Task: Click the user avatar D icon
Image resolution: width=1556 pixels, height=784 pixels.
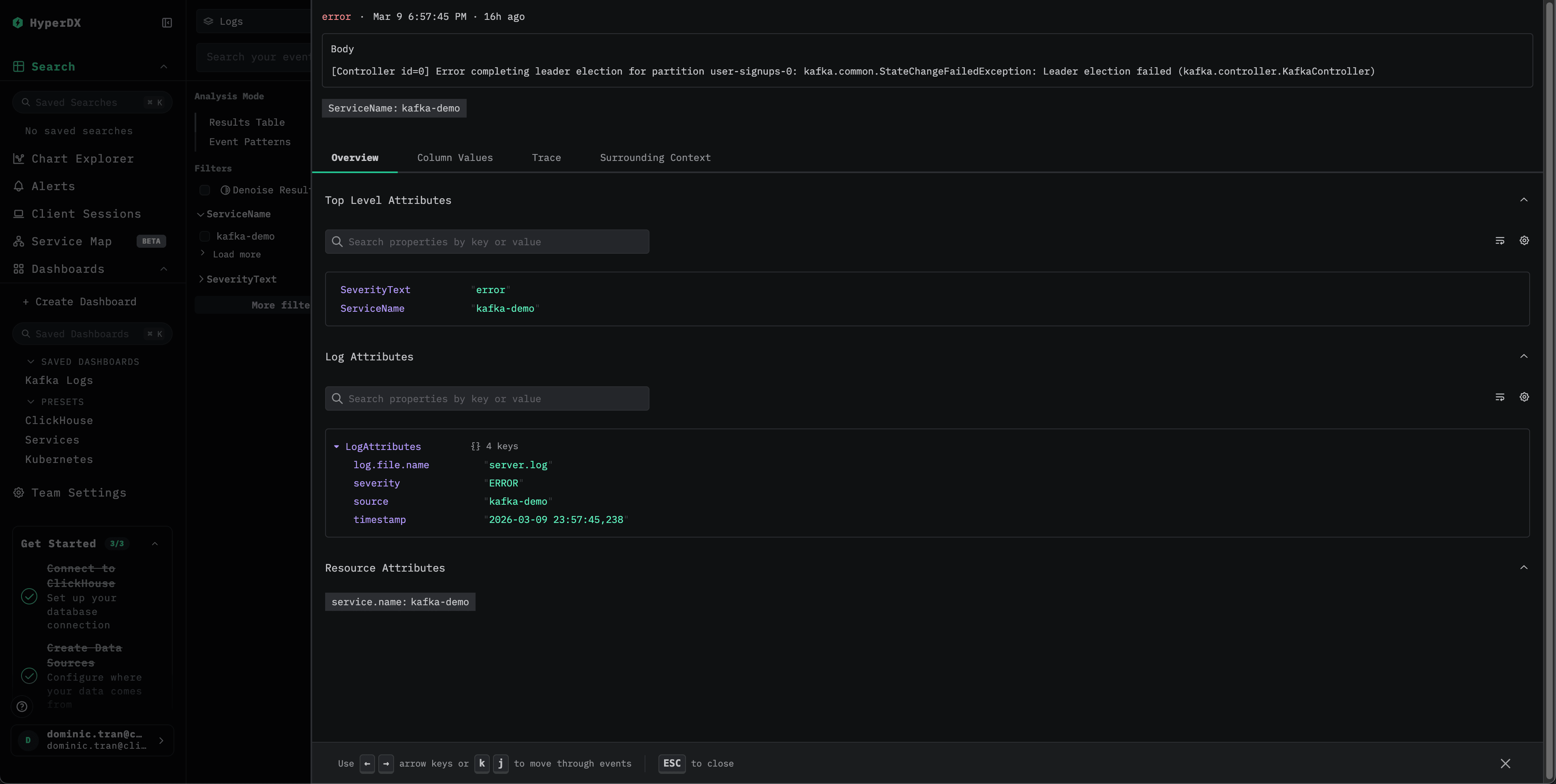Action: 28,740
